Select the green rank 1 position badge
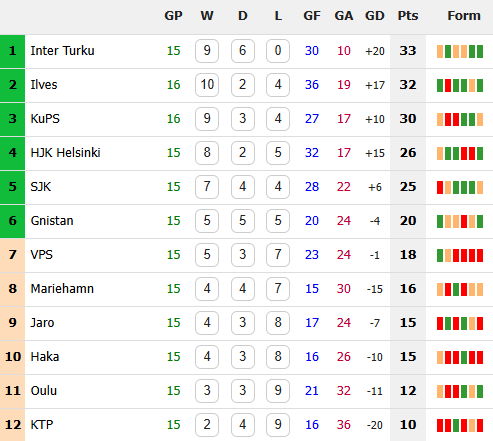The width and height of the screenshot is (493, 441). coord(12,51)
